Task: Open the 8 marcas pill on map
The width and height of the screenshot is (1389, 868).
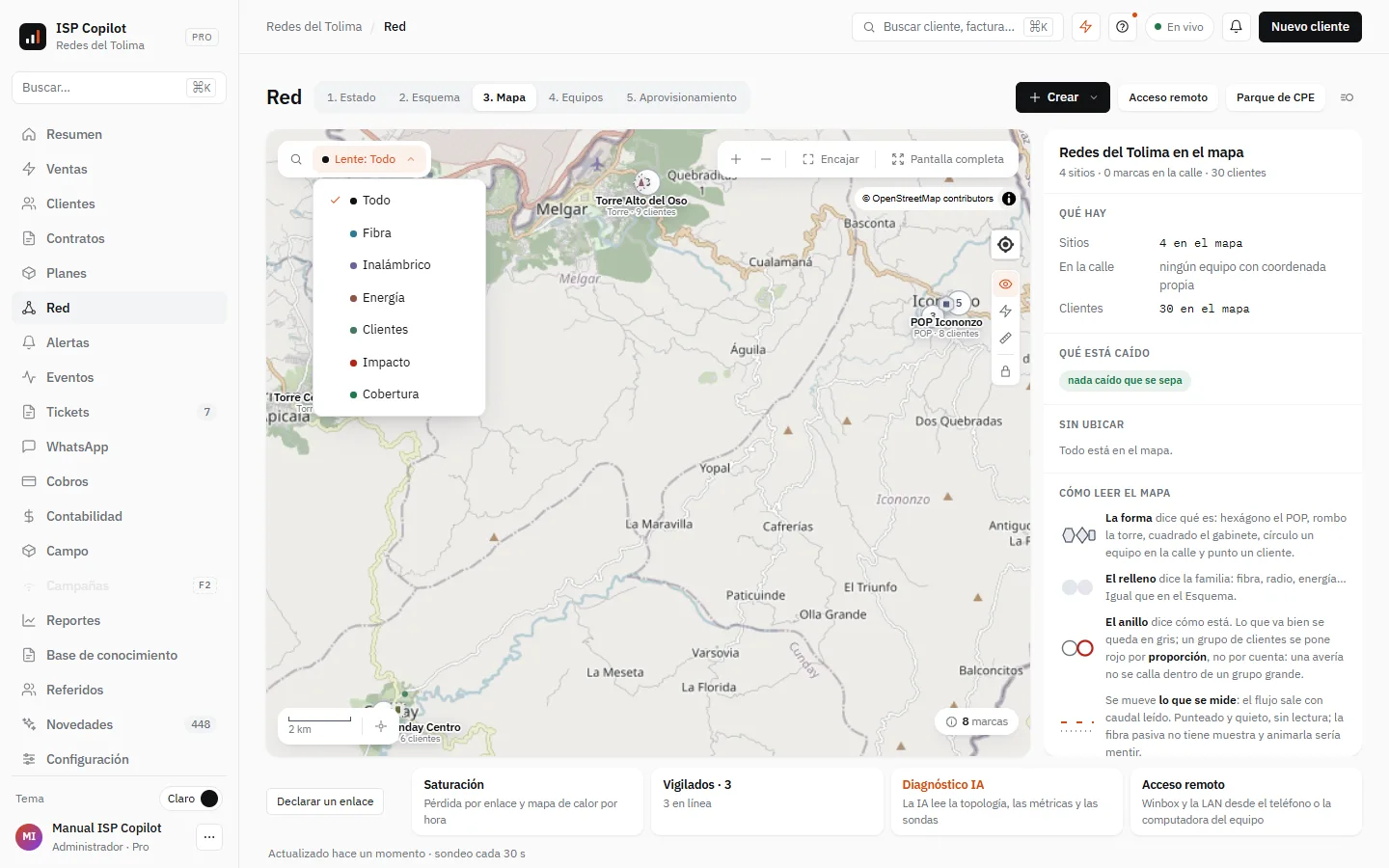Action: tap(977, 721)
